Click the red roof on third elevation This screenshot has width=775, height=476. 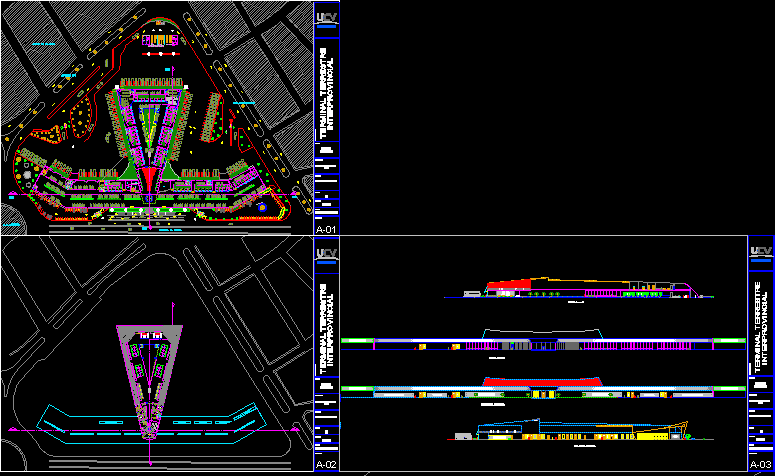point(542,381)
